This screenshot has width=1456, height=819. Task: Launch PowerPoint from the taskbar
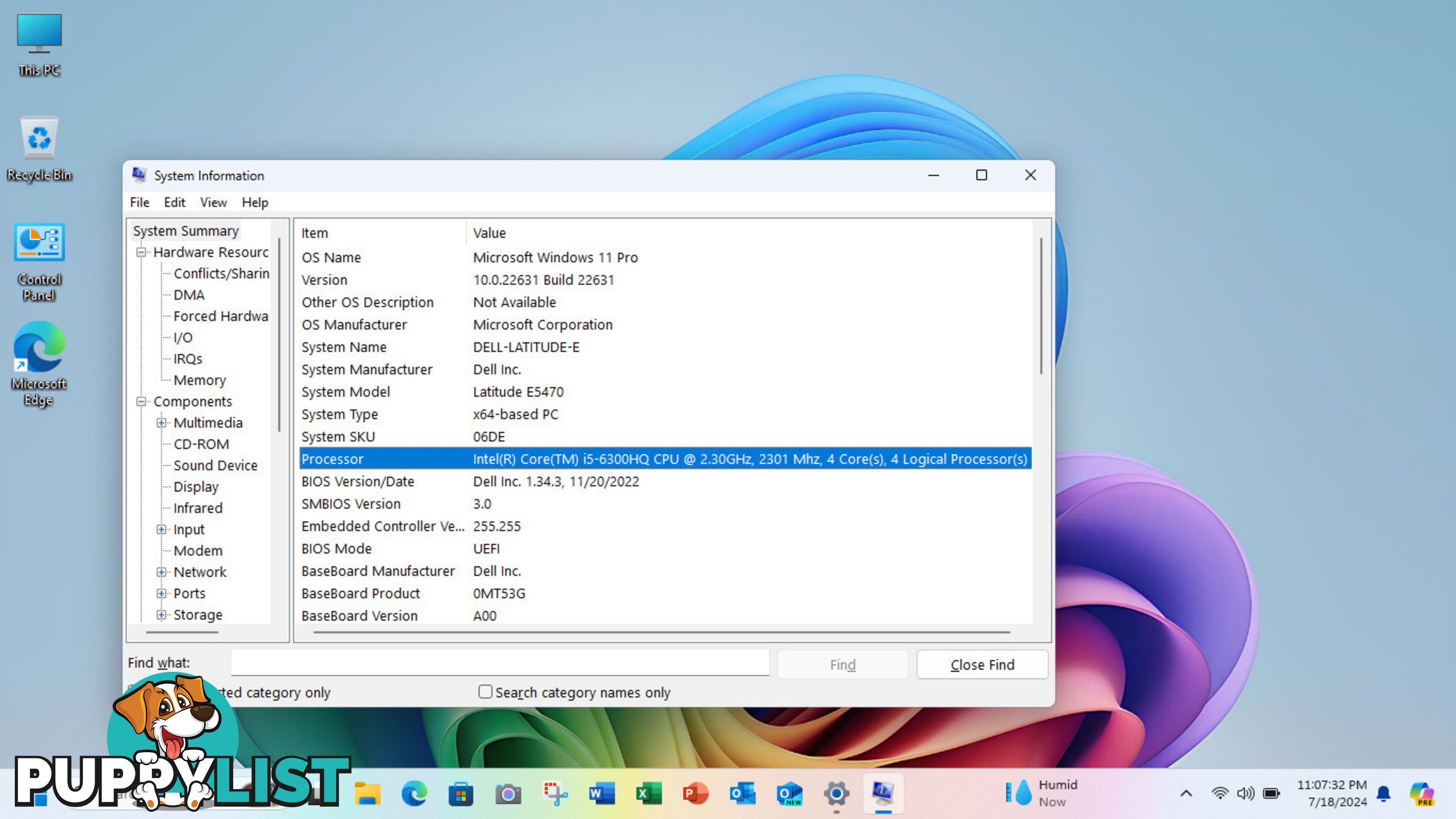tap(696, 794)
